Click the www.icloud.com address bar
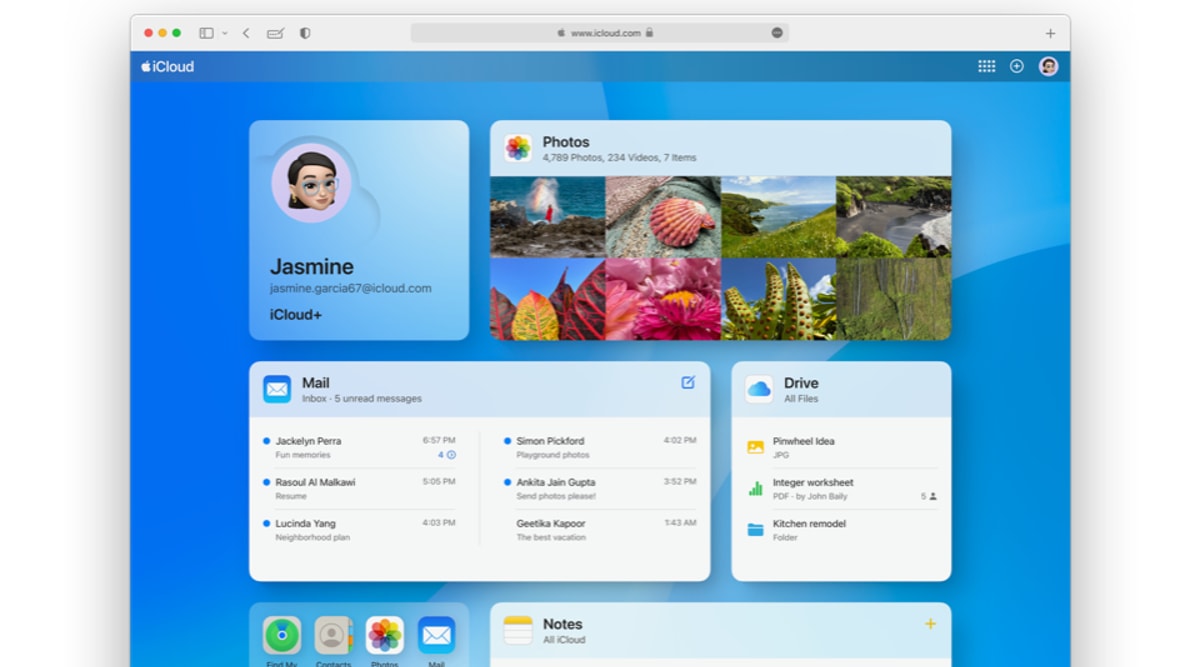Screen dimensions: 1200x667 [x=600, y=33]
